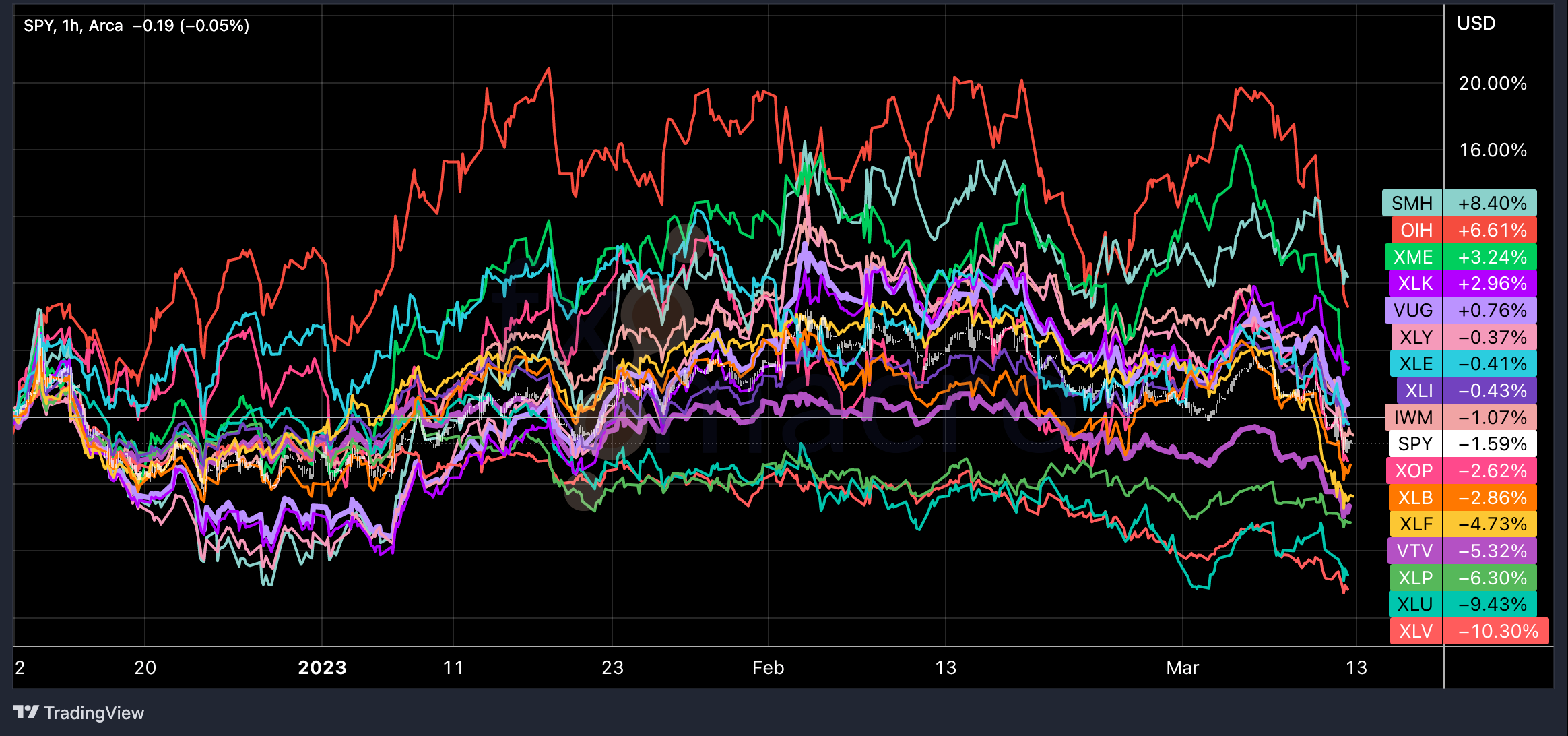Select the XLK ticker label
The image size is (1568, 736).
coord(1415,283)
